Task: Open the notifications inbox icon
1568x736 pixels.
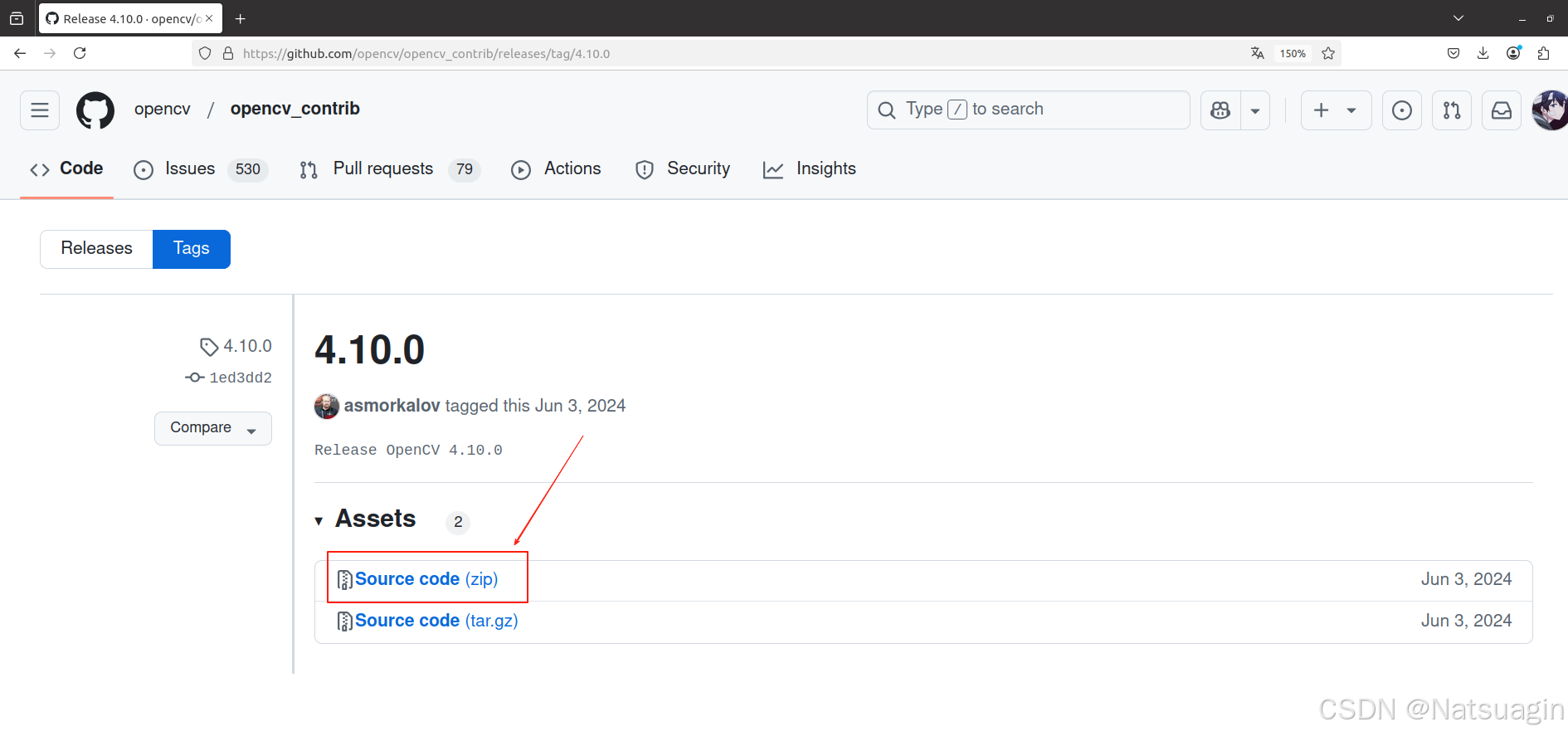Action: tap(1502, 110)
